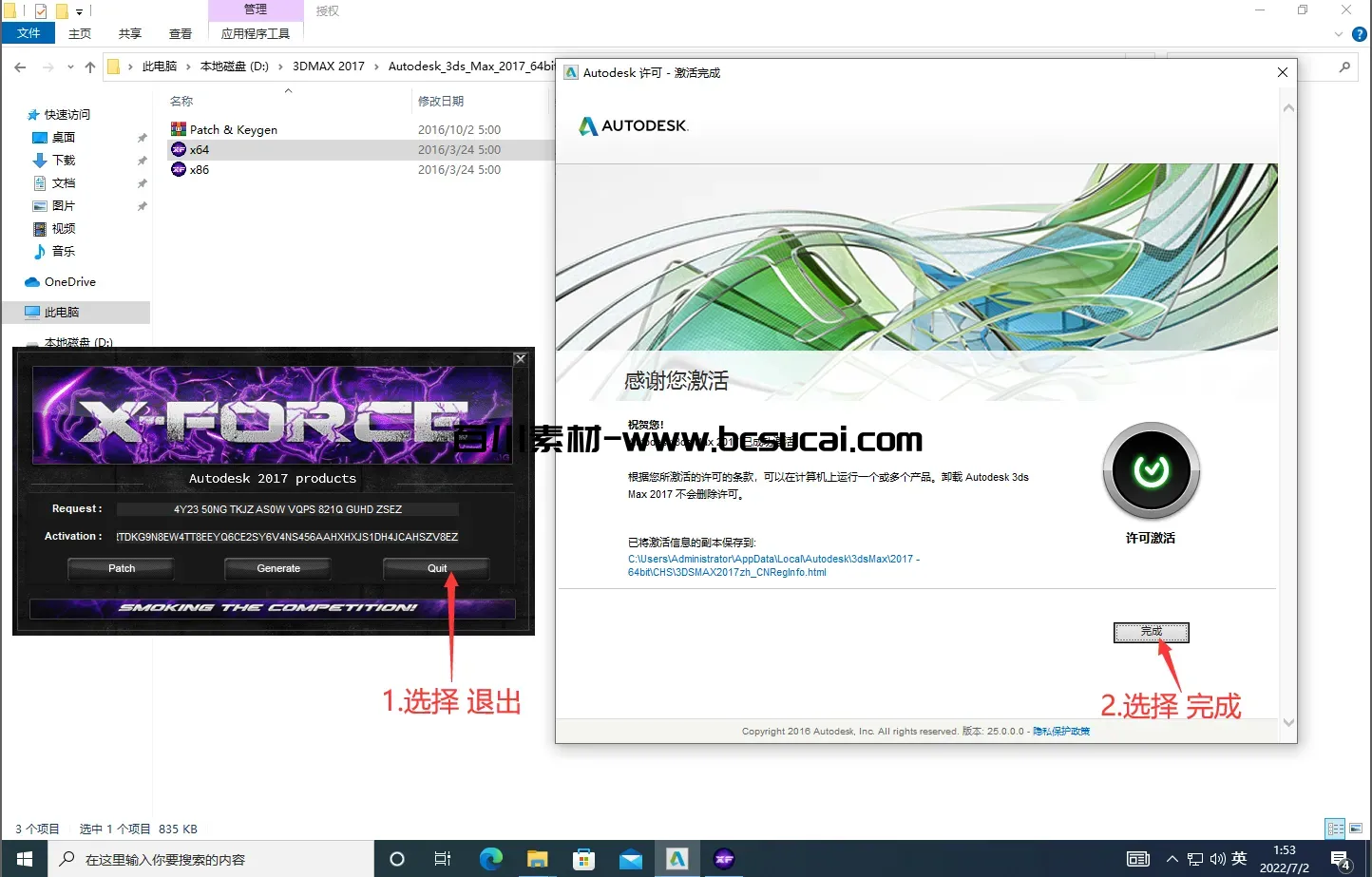Sort by 名称 column header
Screen dimensions: 1372x877
181,101
